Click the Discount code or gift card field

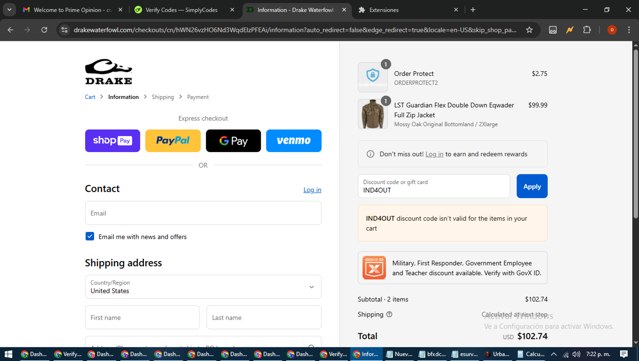[434, 186]
